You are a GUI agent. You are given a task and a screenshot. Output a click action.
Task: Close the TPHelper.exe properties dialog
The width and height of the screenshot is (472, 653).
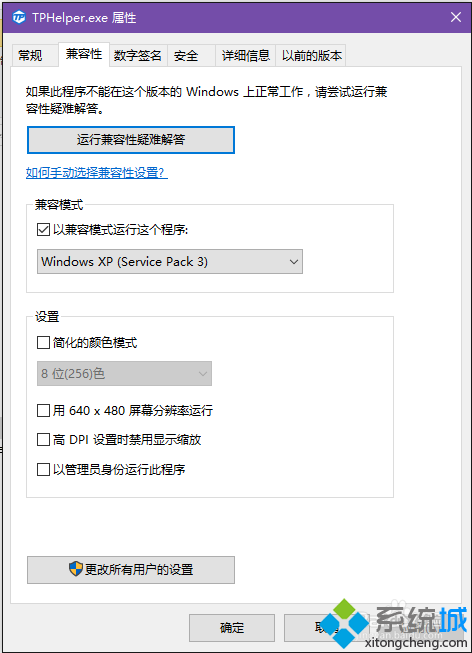[x=456, y=17]
